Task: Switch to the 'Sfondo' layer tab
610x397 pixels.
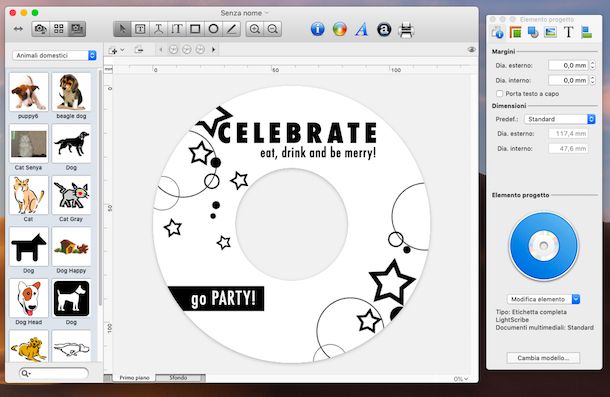Action: click(178, 378)
